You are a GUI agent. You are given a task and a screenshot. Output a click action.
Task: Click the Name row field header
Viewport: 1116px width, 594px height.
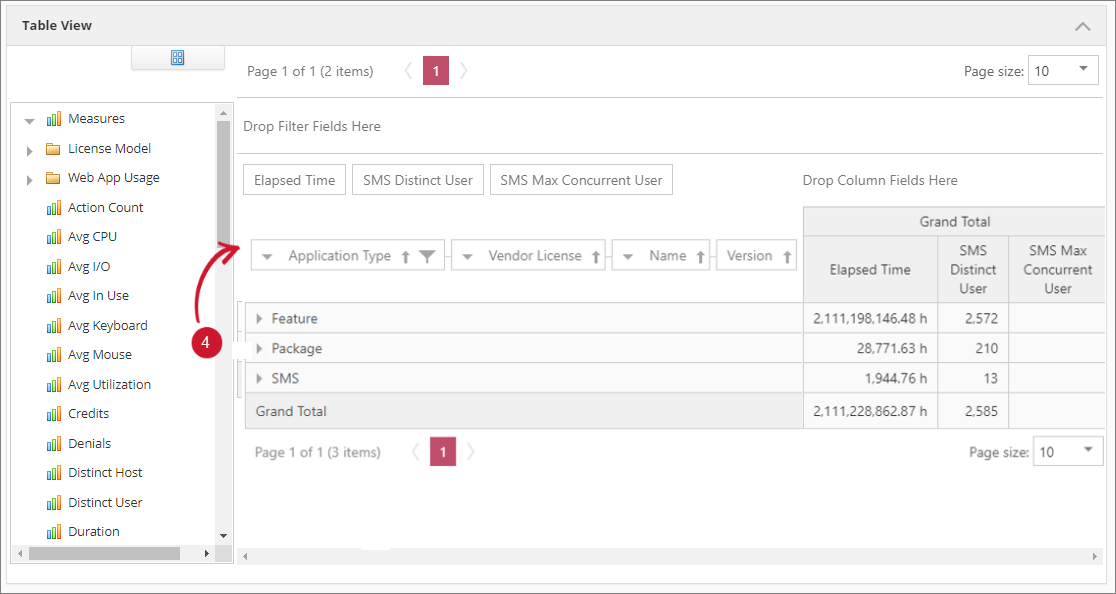(667, 256)
